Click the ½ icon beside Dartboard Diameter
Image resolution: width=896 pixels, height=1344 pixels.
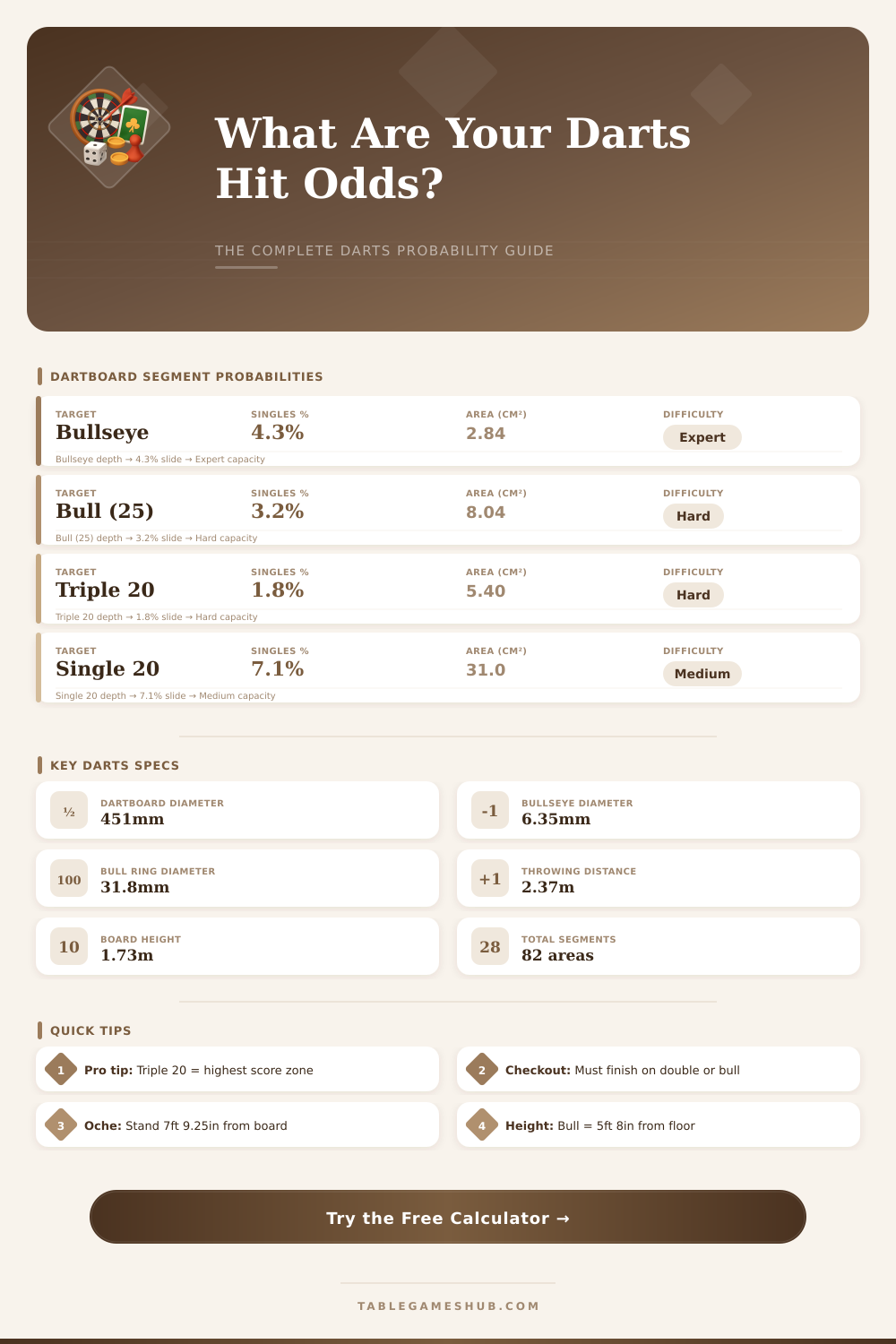69,811
